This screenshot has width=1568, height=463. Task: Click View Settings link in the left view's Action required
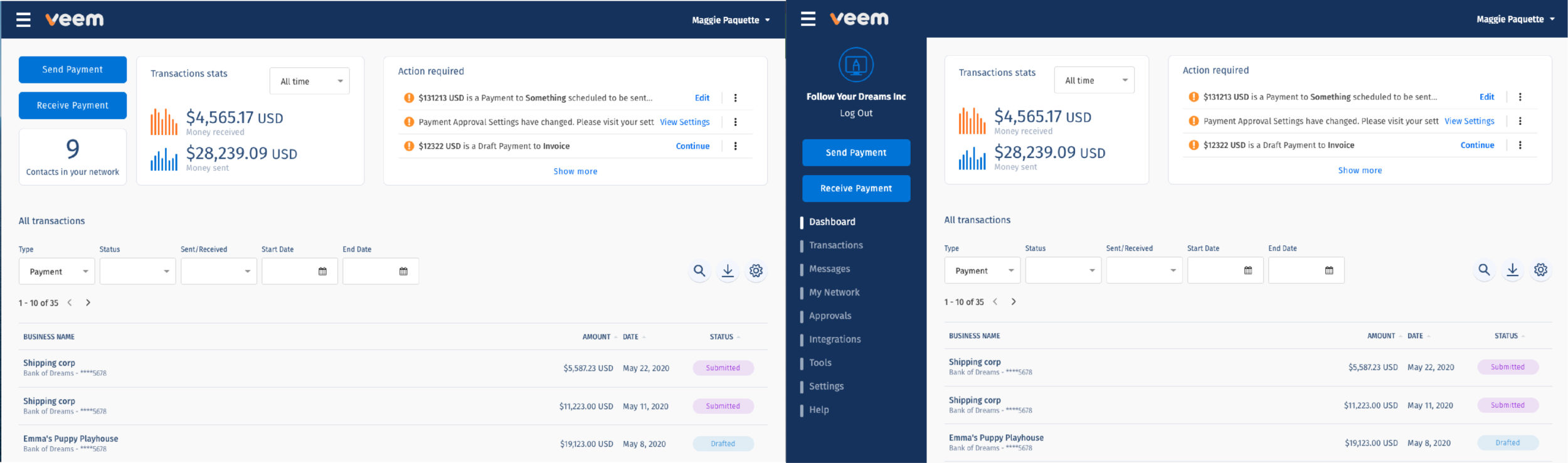[x=685, y=122]
